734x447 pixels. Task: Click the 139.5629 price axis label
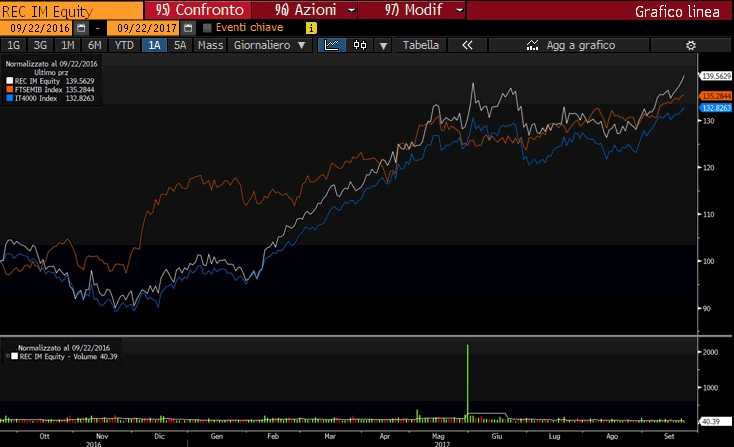click(x=716, y=76)
